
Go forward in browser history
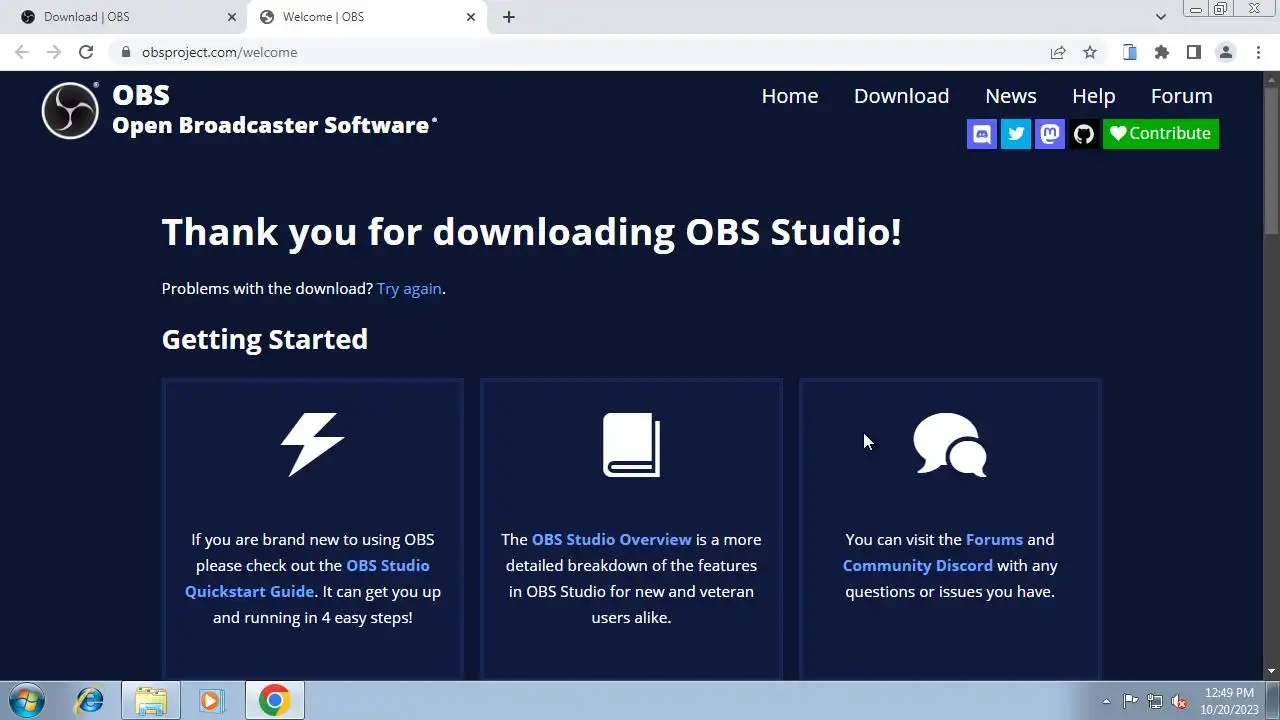pyautogui.click(x=54, y=52)
